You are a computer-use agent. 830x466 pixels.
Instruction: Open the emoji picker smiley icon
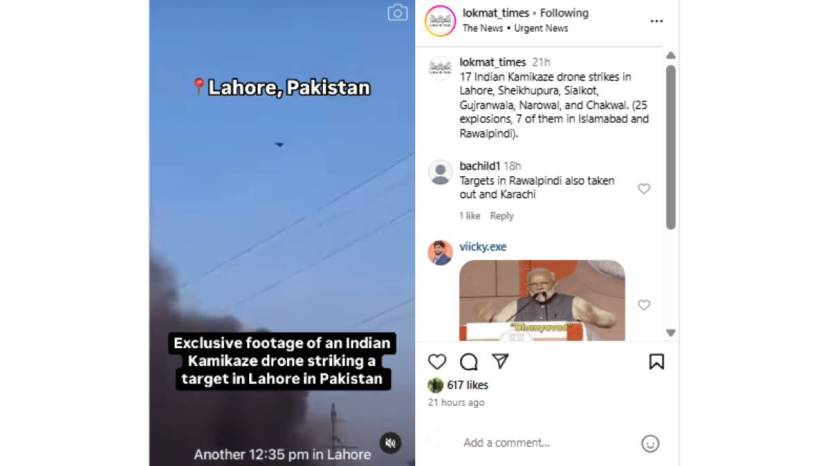tap(650, 443)
